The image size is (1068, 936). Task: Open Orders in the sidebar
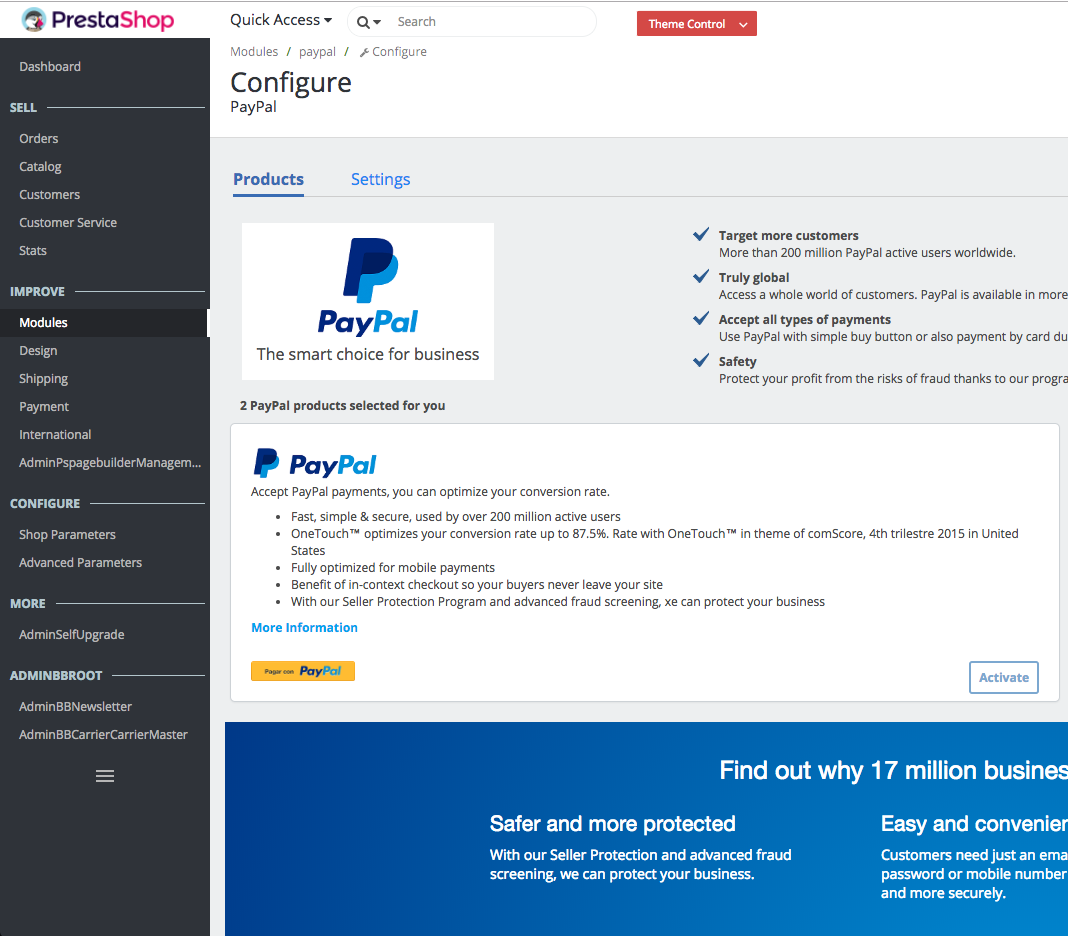tap(39, 138)
